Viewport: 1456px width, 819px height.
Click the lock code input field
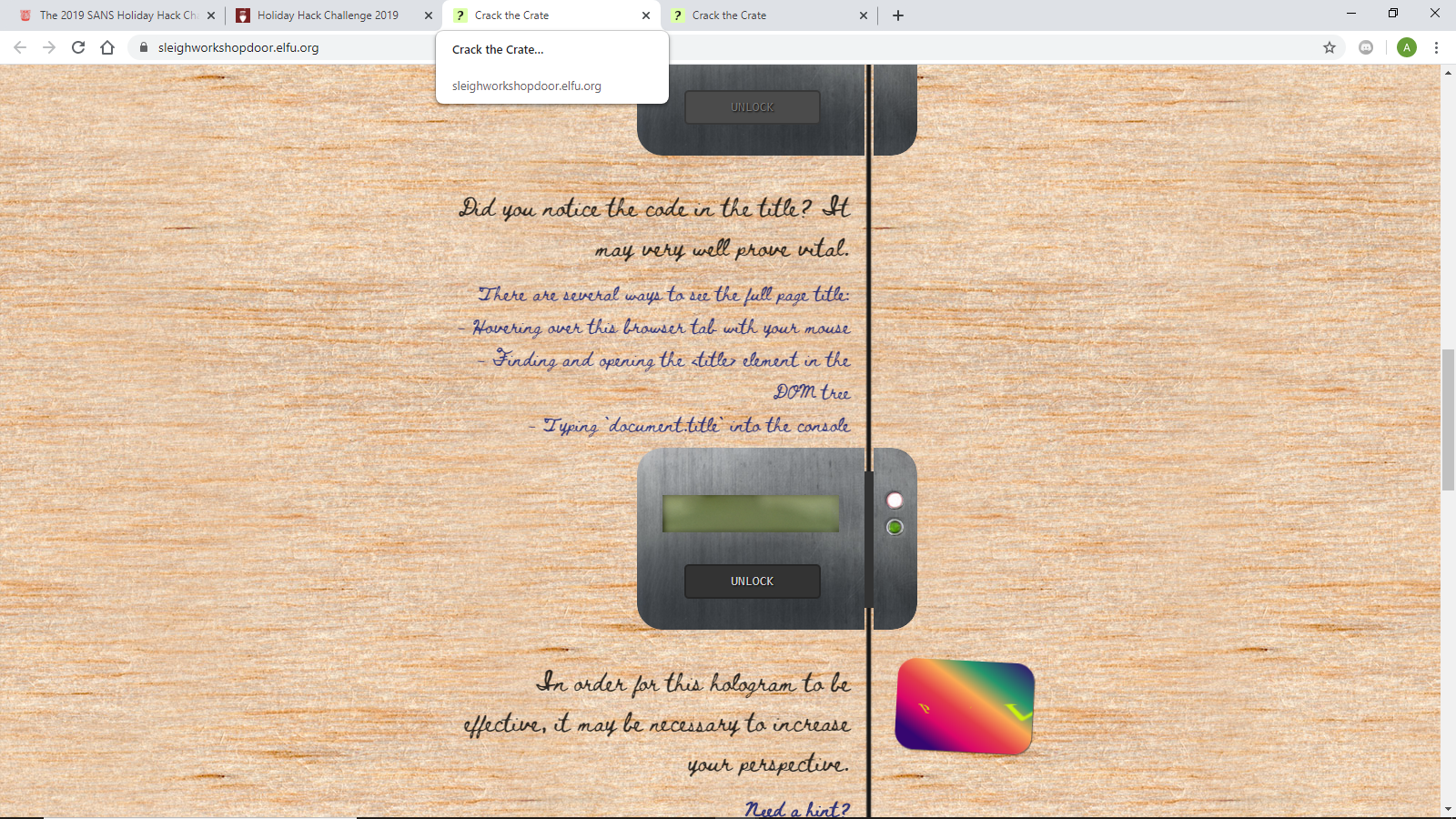tap(751, 514)
